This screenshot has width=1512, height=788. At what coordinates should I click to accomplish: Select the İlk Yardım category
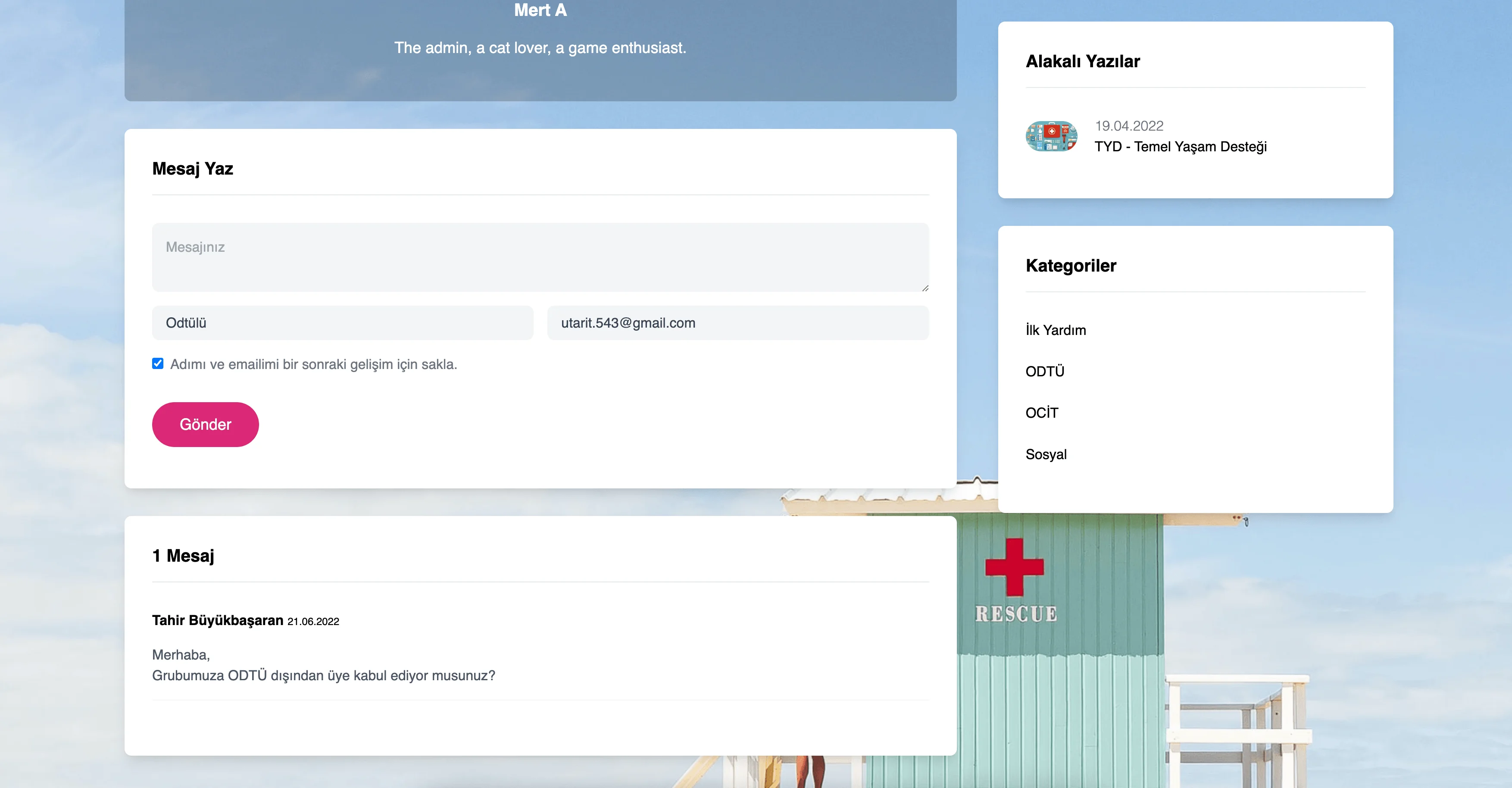click(x=1056, y=330)
